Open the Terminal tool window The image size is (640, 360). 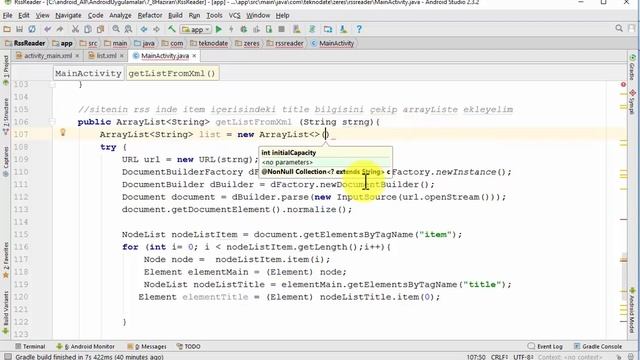30,346
